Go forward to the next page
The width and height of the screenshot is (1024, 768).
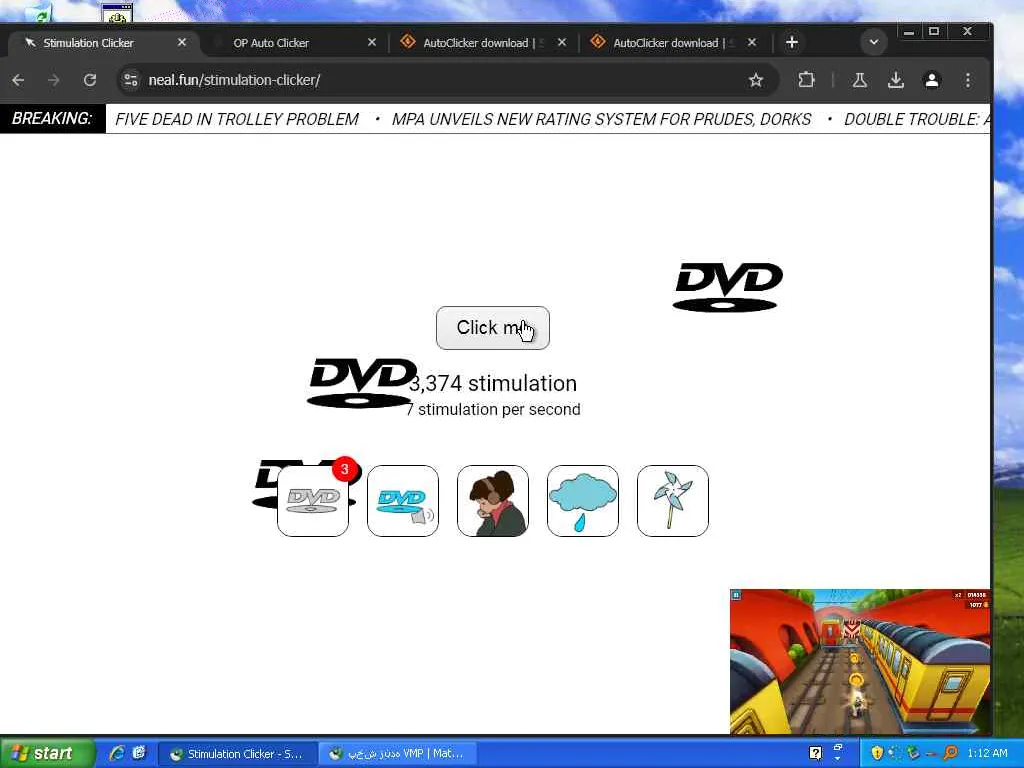54,80
